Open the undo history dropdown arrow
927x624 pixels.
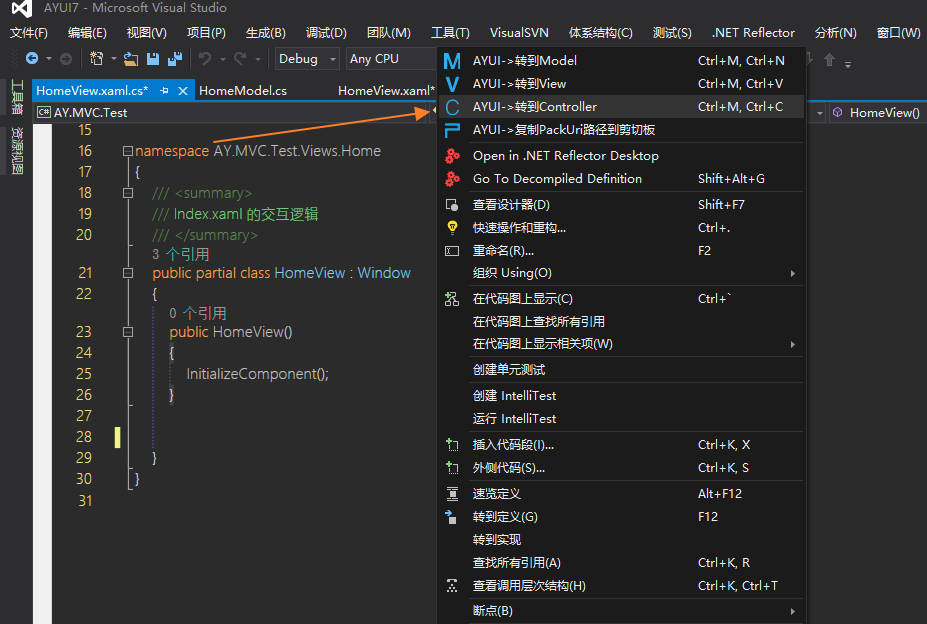(222, 59)
